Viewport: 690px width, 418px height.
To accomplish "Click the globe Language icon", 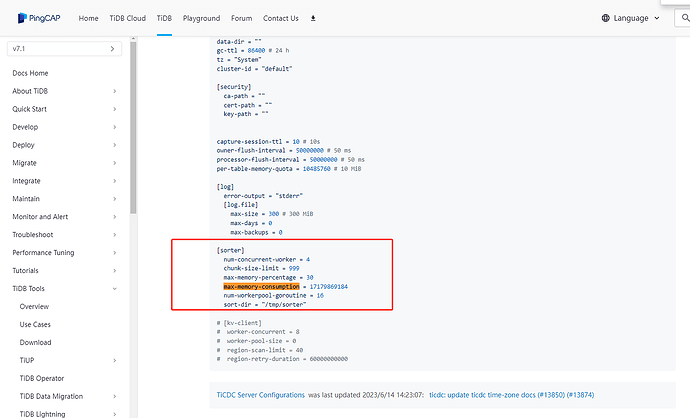I will coord(606,18).
